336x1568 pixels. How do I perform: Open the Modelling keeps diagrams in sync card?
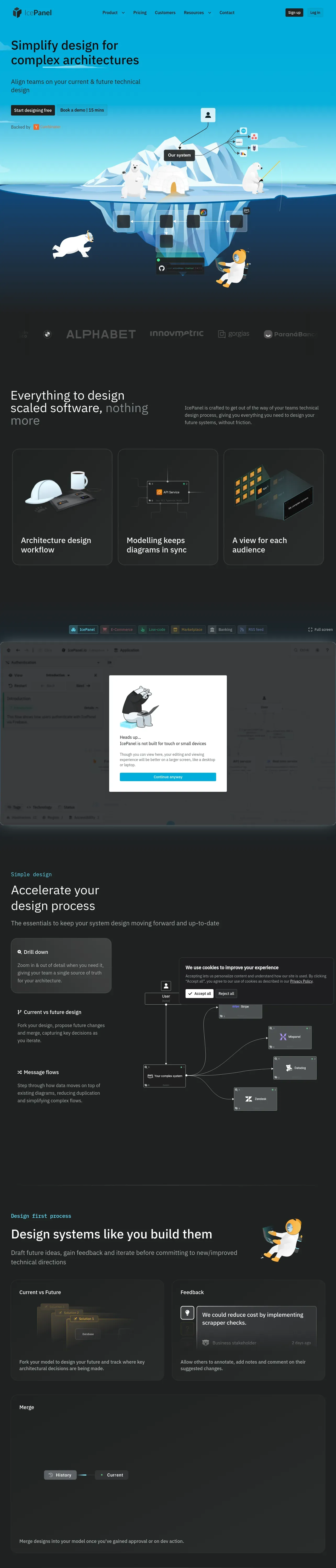pos(168,507)
